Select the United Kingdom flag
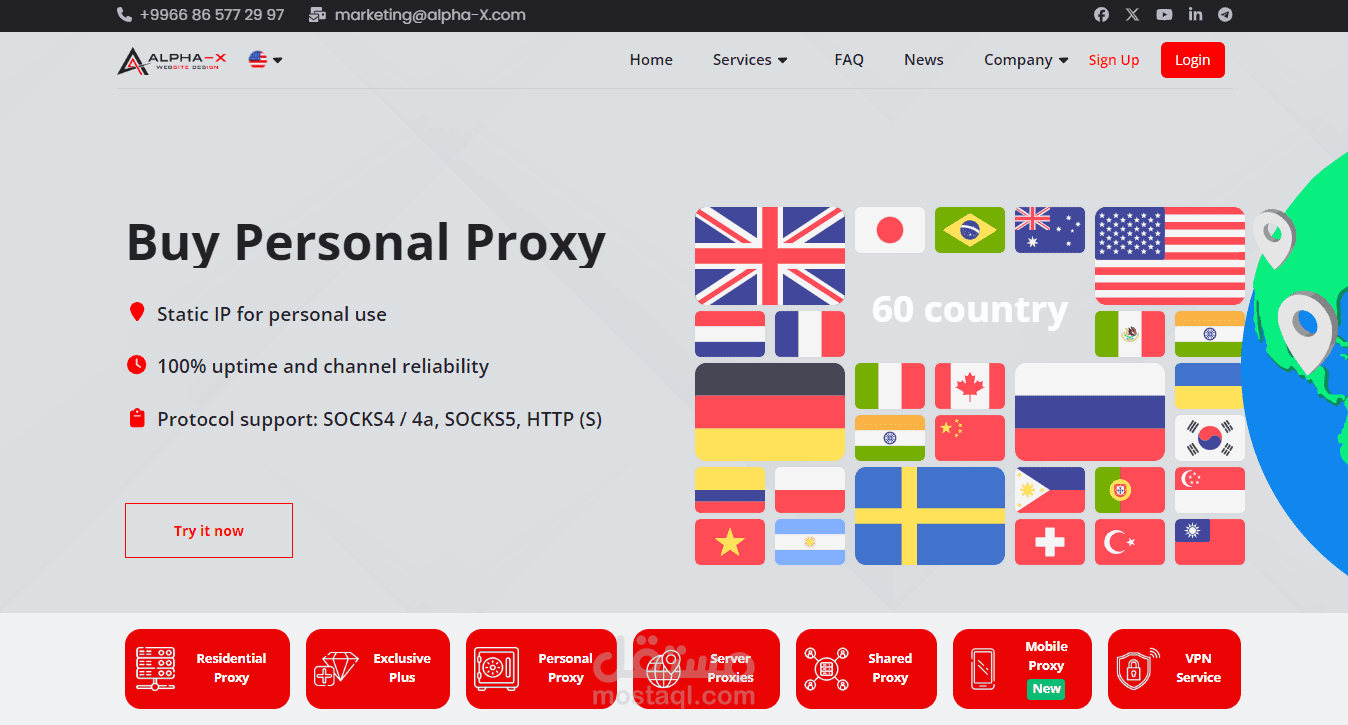The image size is (1348, 725). pyautogui.click(x=770, y=256)
